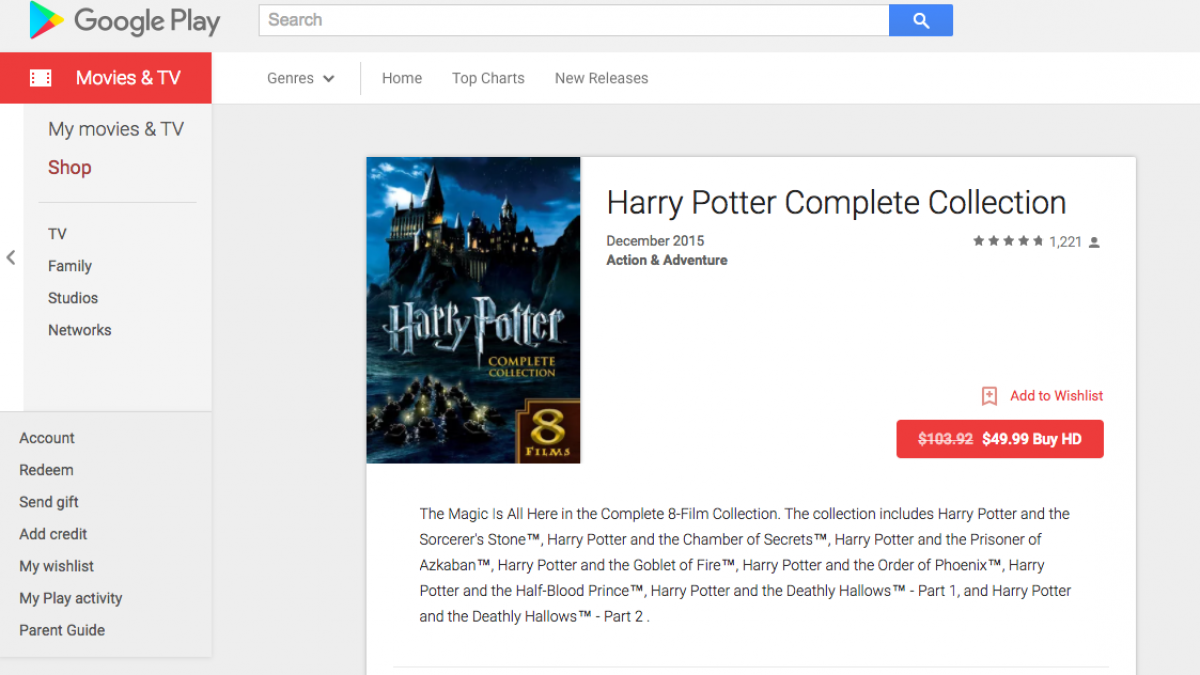This screenshot has width=1200, height=675.
Task: Click Add credit in the sidebar
Action: [53, 534]
